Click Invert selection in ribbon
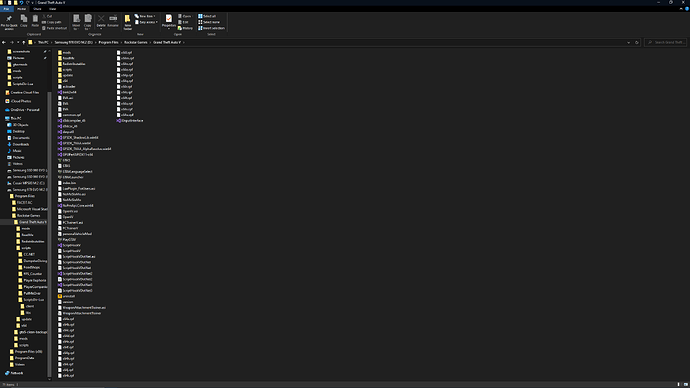Viewport: 690px width, 388px height. pyautogui.click(x=212, y=28)
